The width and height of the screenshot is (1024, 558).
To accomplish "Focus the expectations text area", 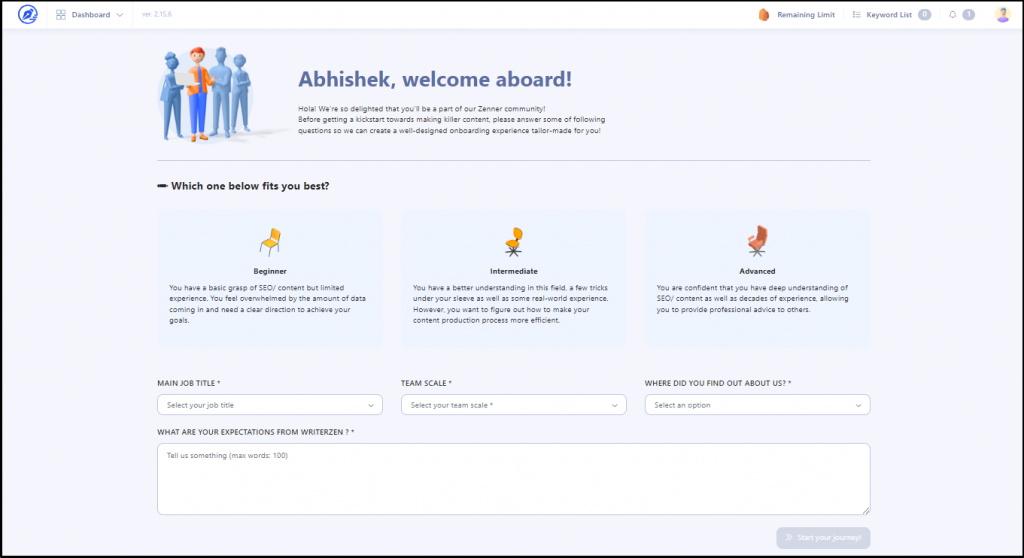I will [513, 479].
